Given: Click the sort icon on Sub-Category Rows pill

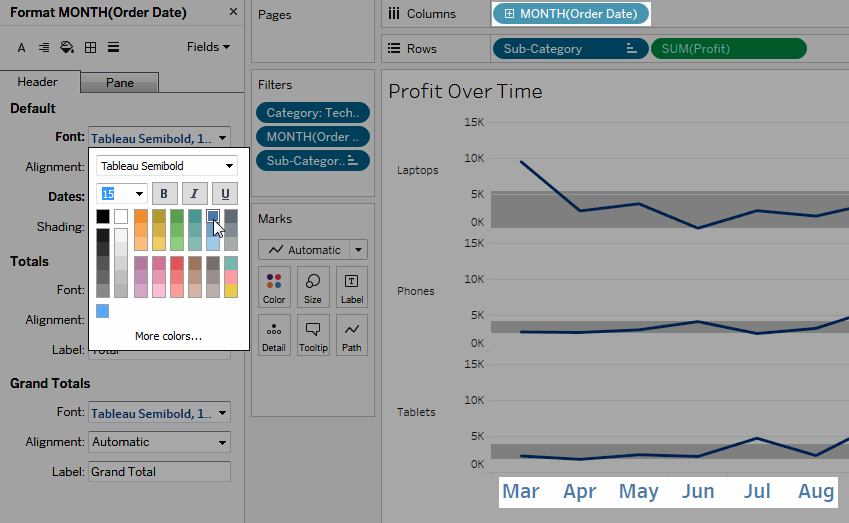Looking at the screenshot, I should tap(631, 49).
